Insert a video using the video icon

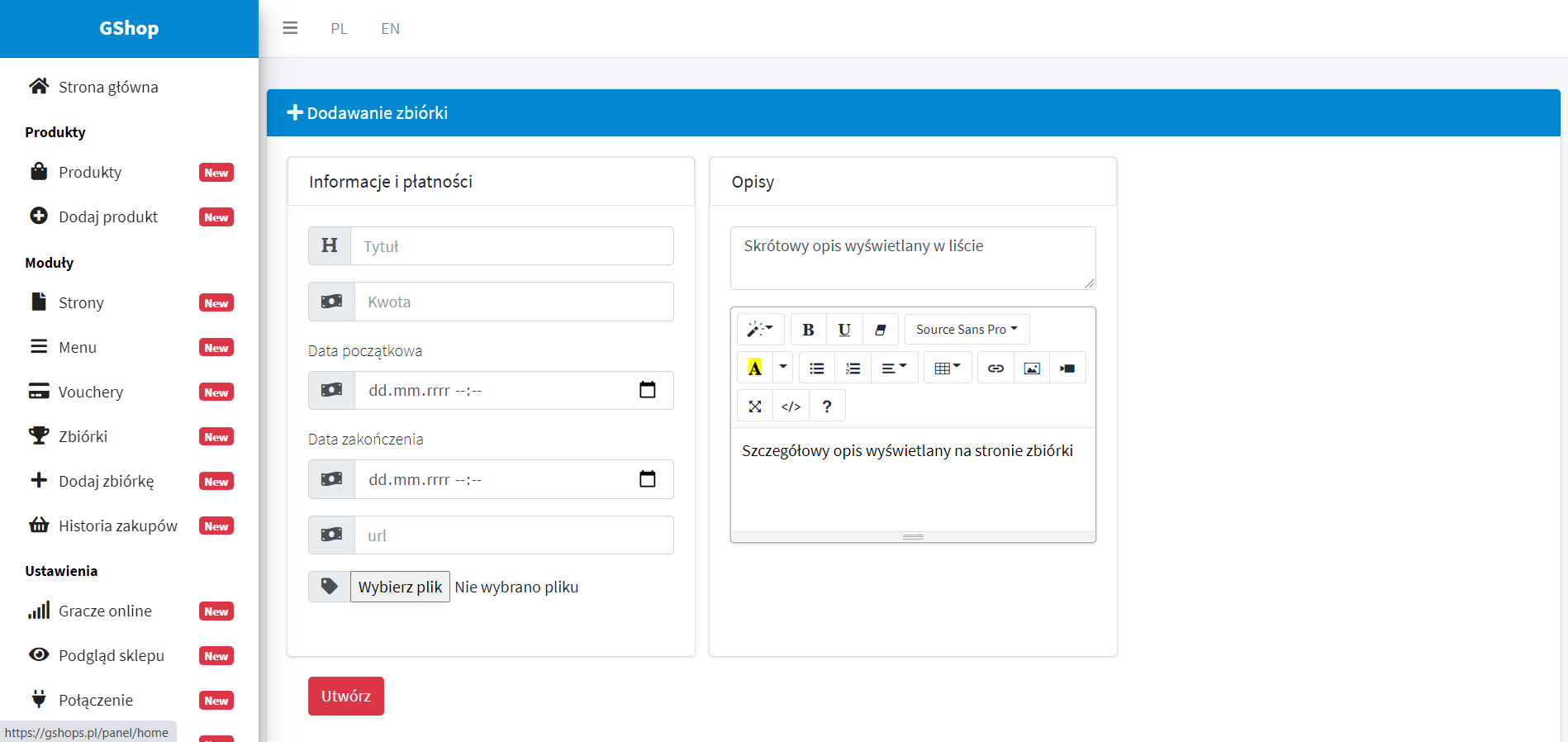(1067, 369)
